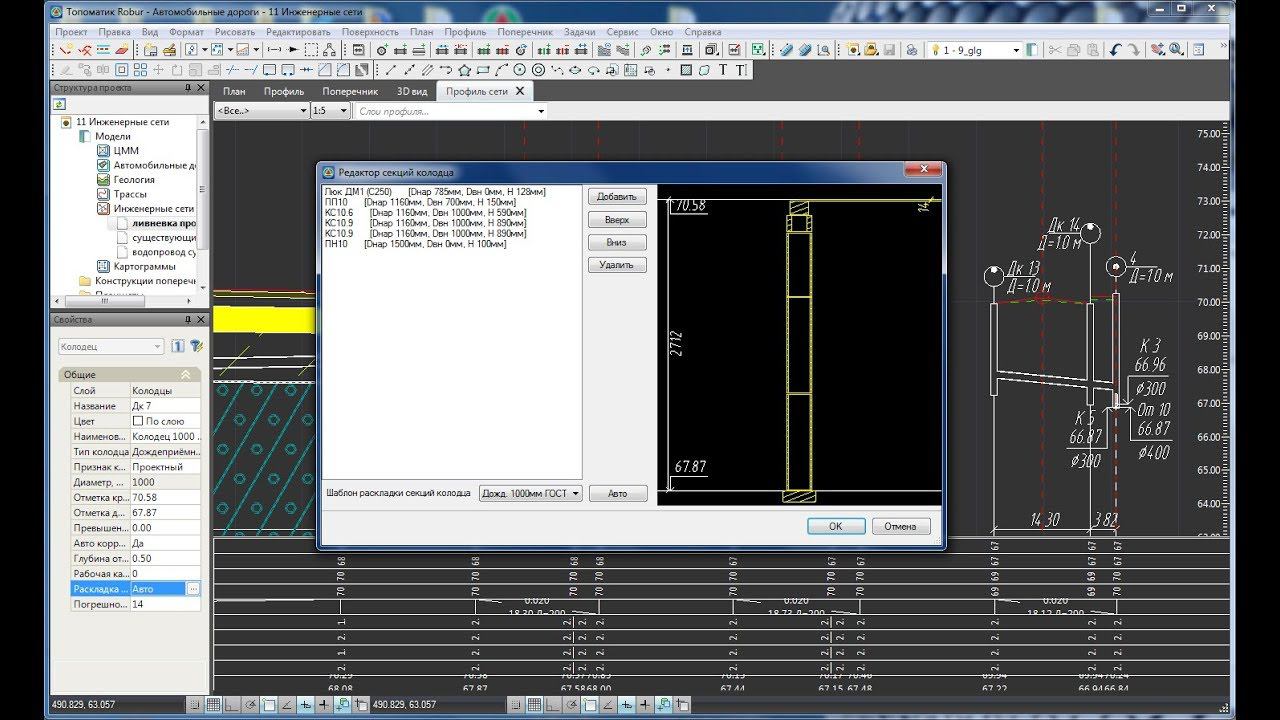Open the Поверхность menu
This screenshot has height=720, width=1280.
(x=369, y=32)
